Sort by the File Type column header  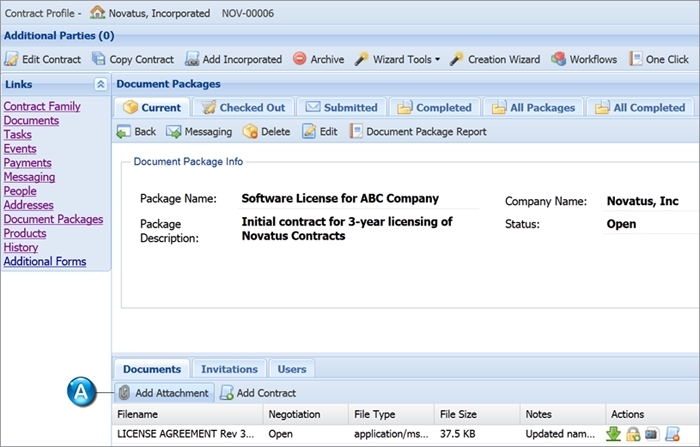point(391,414)
